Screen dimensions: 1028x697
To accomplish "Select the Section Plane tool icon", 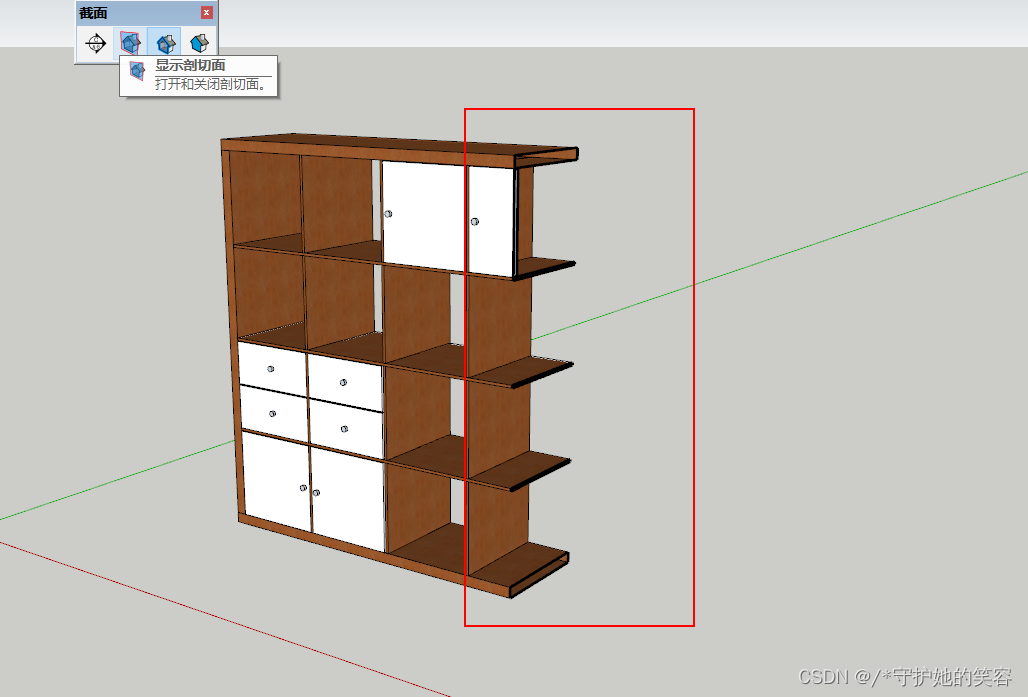I will click(x=96, y=44).
